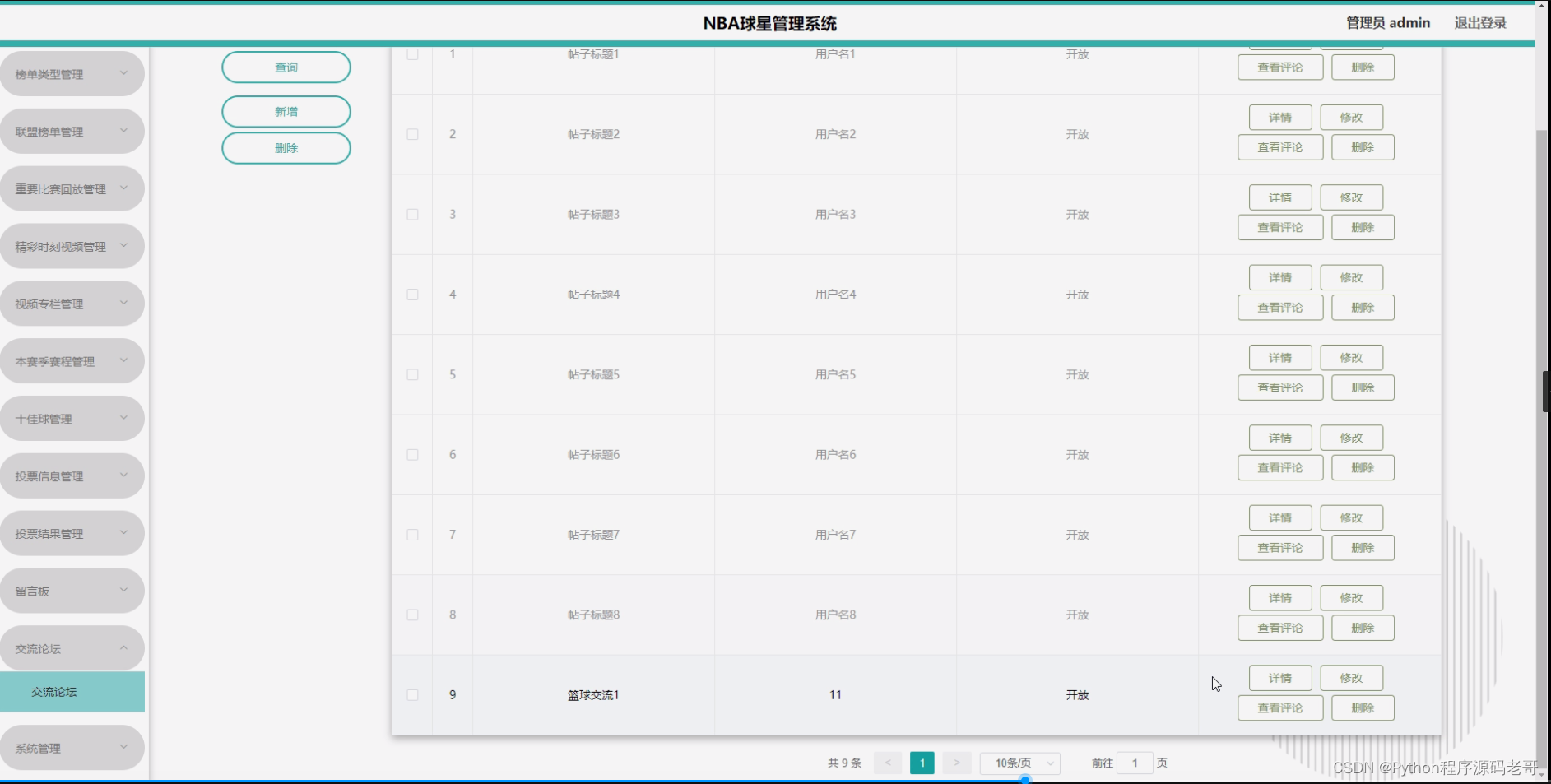
Task: Open 留言板 sidebar section
Action: 72,590
